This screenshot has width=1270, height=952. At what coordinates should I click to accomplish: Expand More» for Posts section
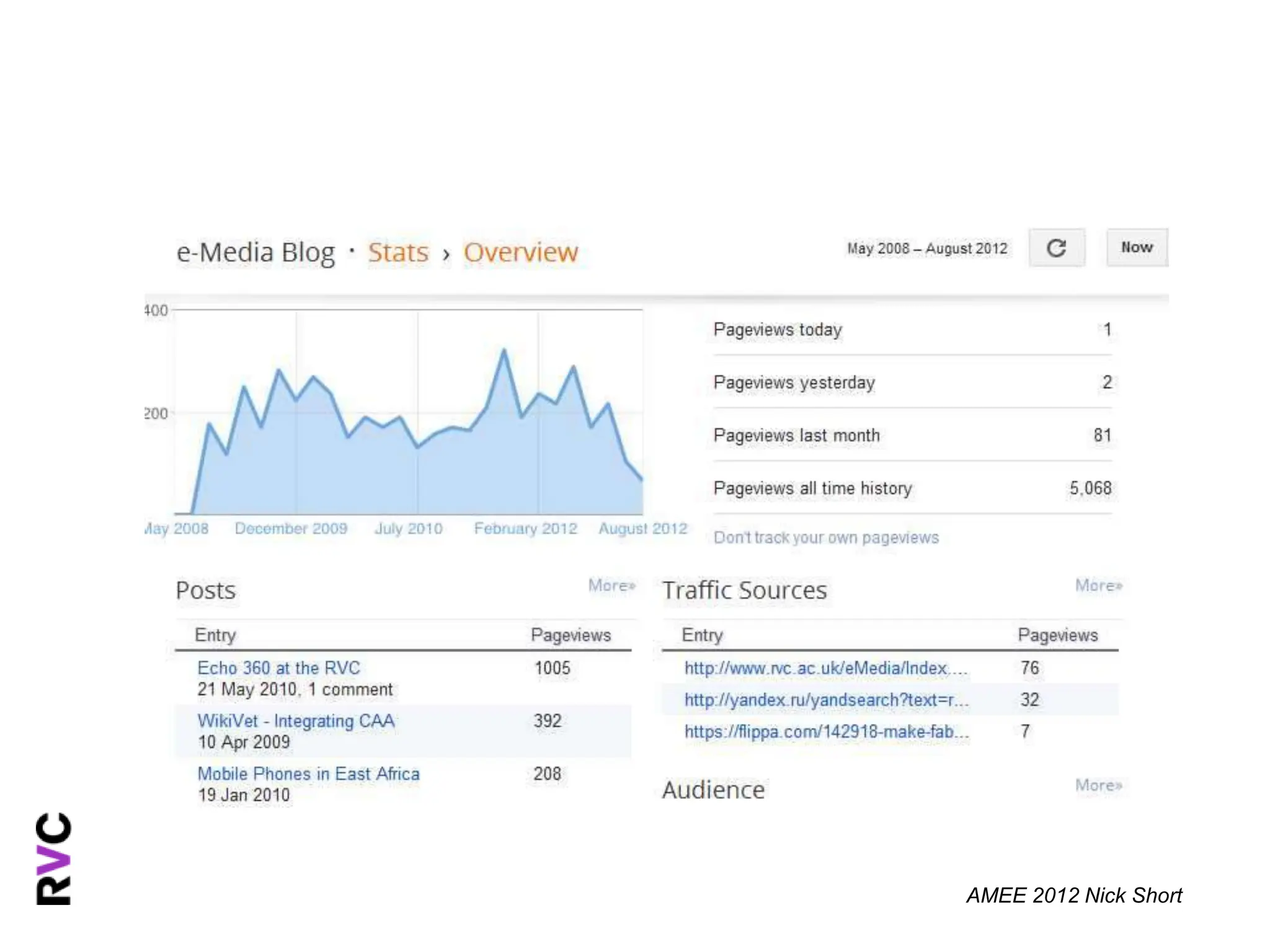pos(611,585)
